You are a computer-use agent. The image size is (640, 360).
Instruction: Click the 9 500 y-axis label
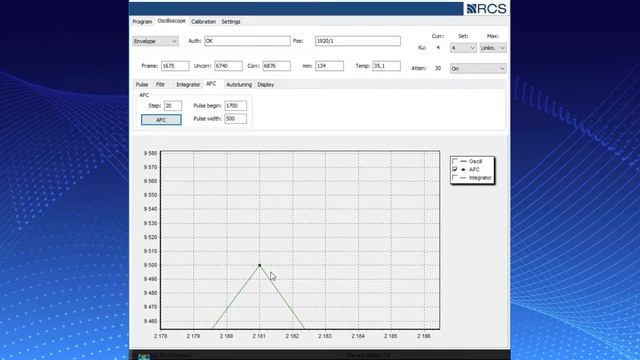[x=150, y=265]
